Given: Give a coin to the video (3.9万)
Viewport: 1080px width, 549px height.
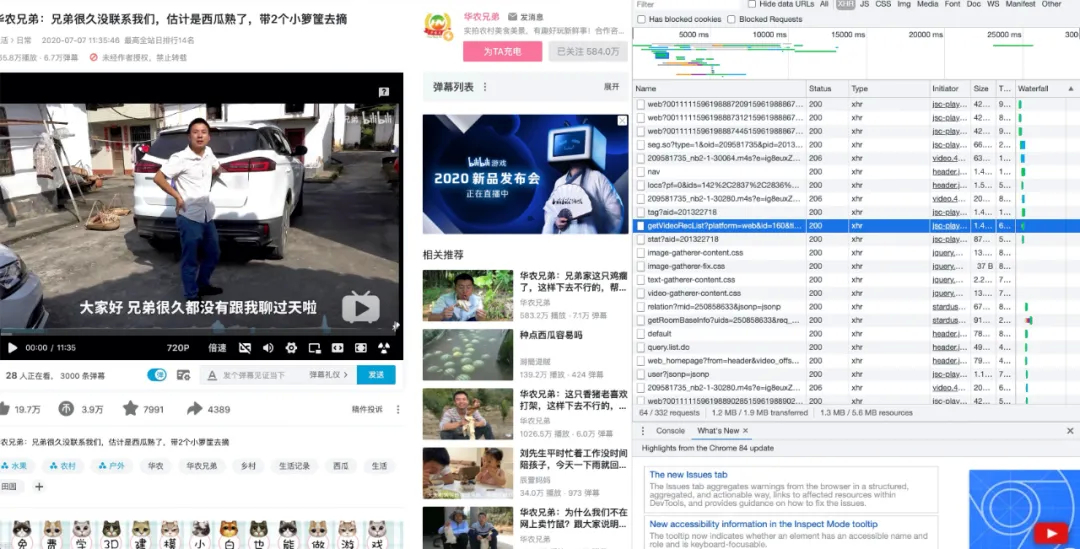Looking at the screenshot, I should click(66, 408).
